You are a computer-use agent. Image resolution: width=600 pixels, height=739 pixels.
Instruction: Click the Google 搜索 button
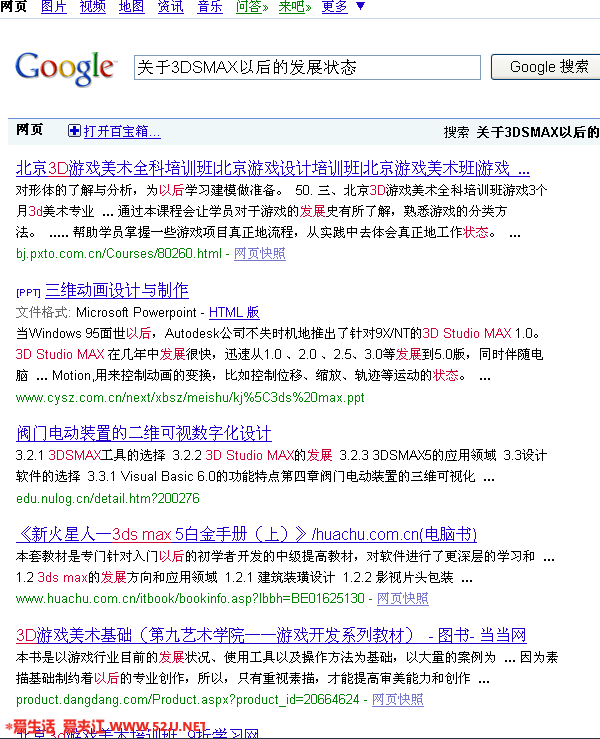pyautogui.click(x=546, y=67)
